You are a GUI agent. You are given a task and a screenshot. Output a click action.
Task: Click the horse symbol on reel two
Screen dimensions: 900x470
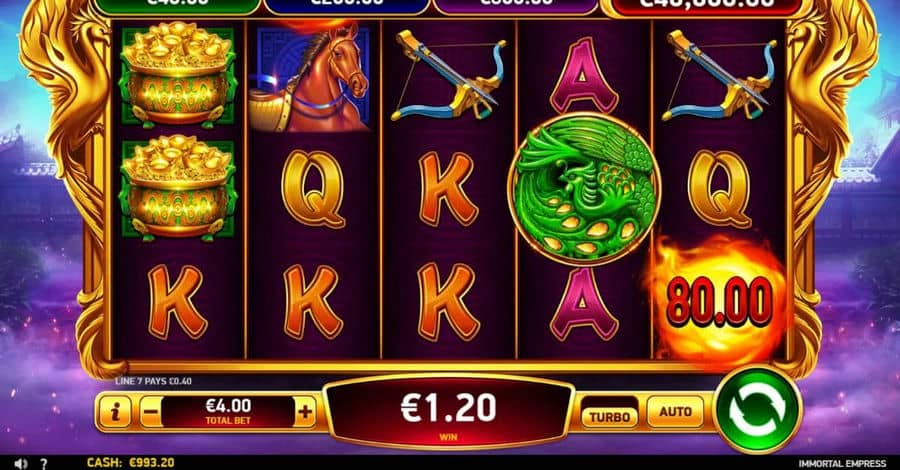pyautogui.click(x=313, y=76)
